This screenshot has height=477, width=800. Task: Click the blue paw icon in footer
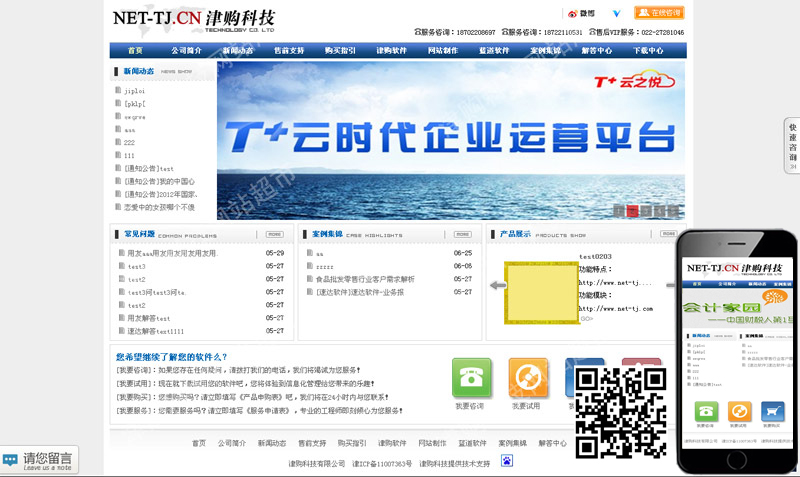coord(507,461)
